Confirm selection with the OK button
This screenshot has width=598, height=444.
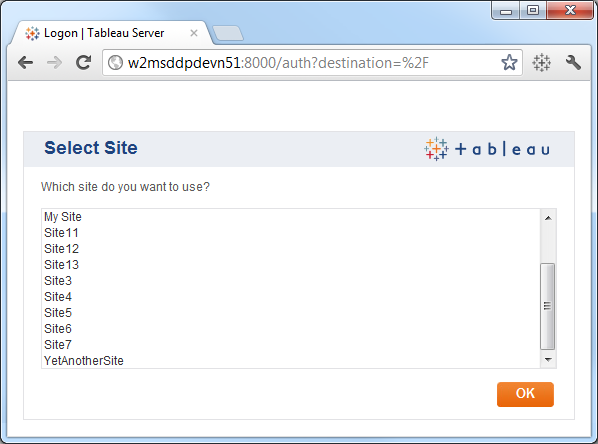coord(525,394)
